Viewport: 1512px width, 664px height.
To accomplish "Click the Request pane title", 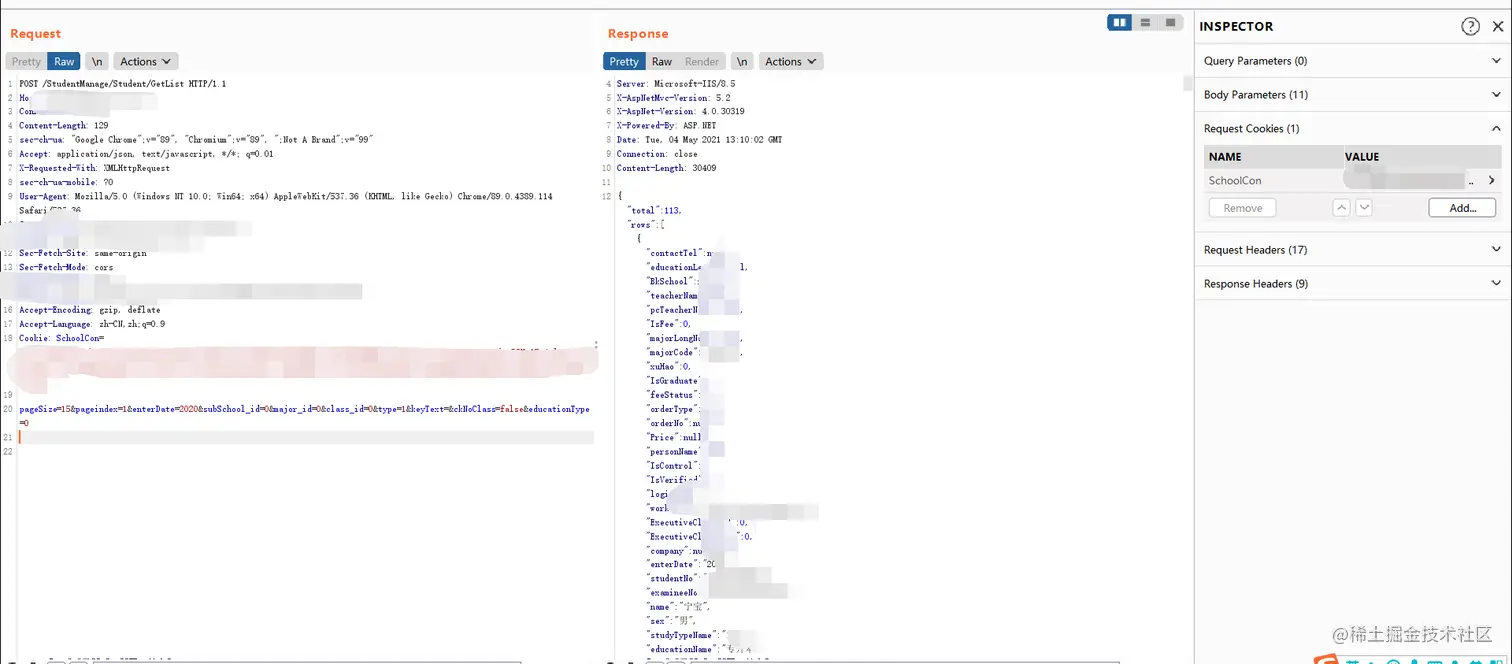I will (36, 34).
